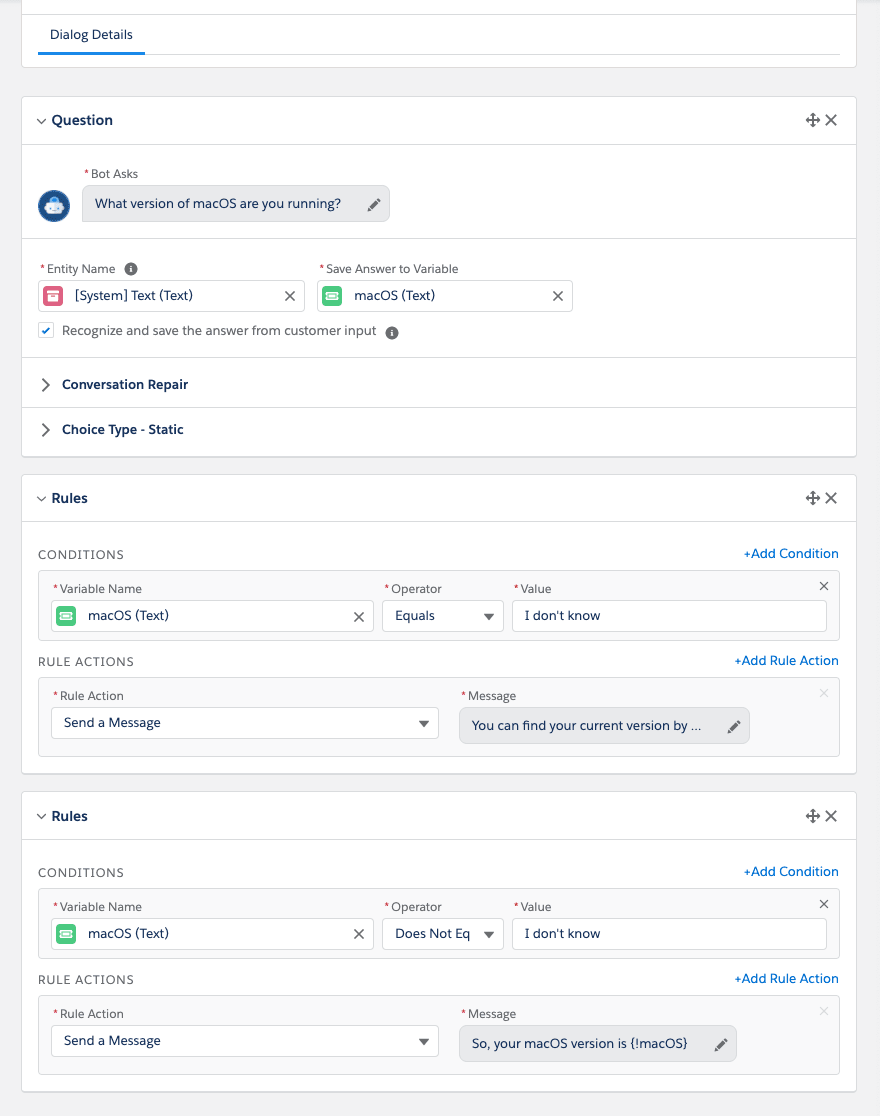880x1116 pixels.
Task: Click the move handle icon on the Question panel
Action: click(x=812, y=120)
